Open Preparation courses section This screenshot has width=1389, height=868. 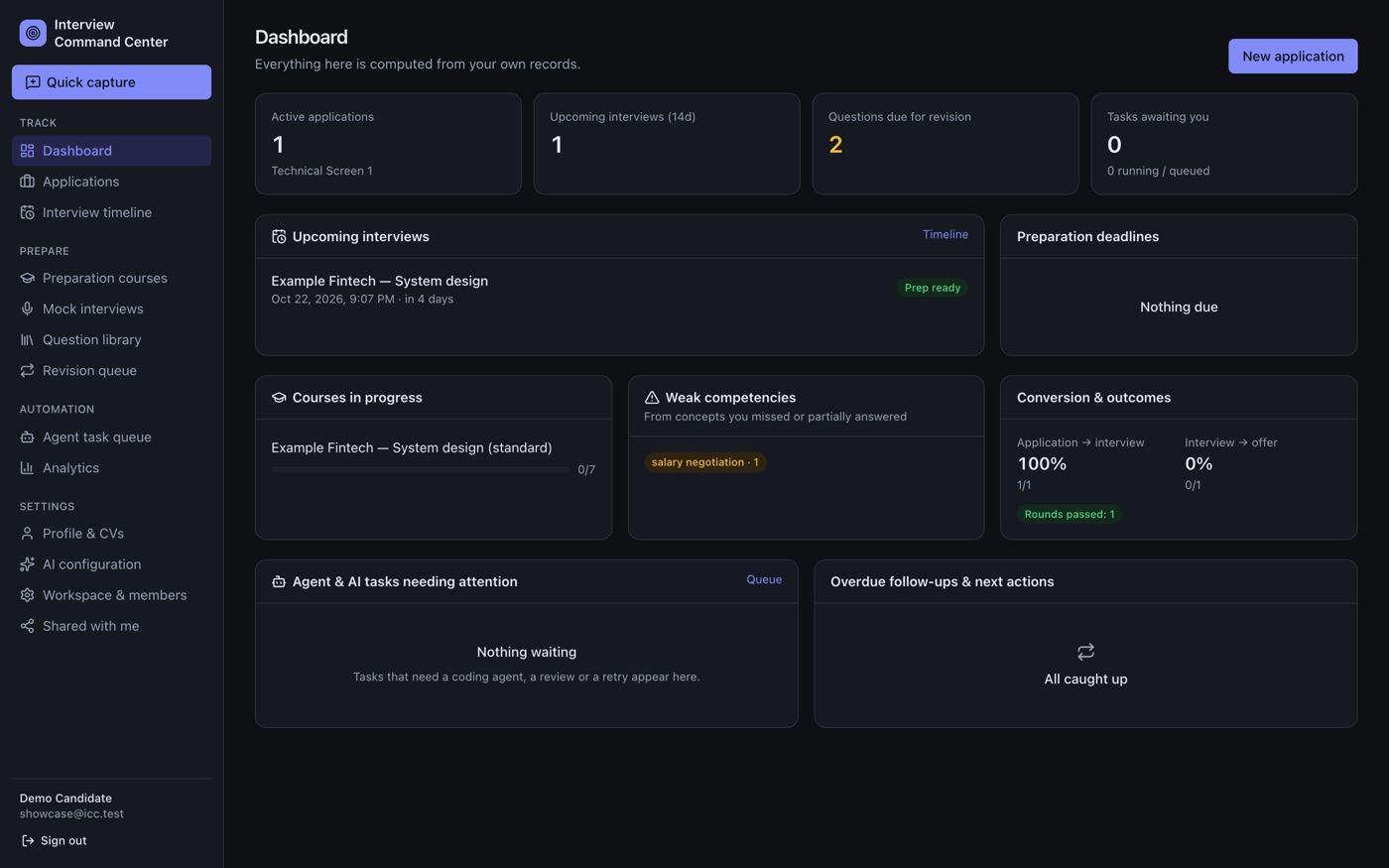coord(111,278)
